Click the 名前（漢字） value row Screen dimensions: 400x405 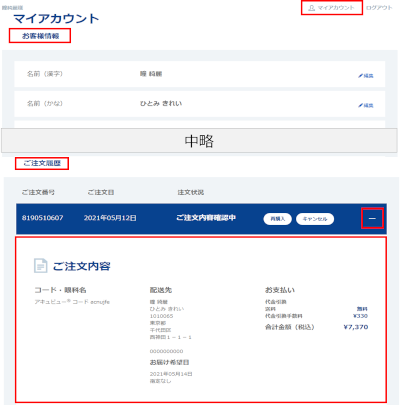pos(200,74)
